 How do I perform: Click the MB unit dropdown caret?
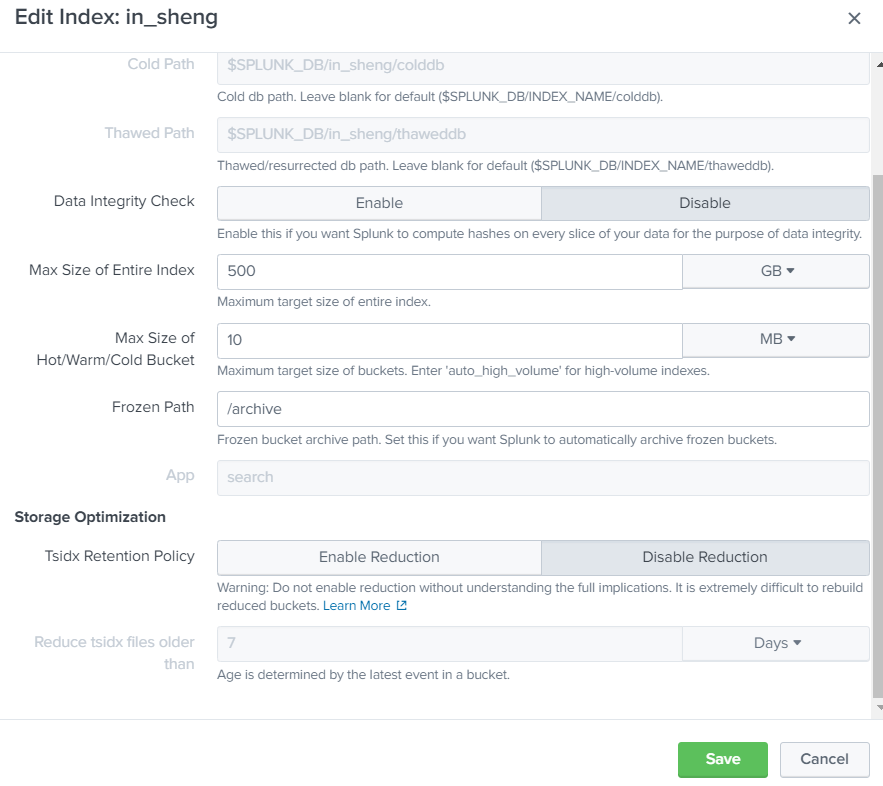791,339
